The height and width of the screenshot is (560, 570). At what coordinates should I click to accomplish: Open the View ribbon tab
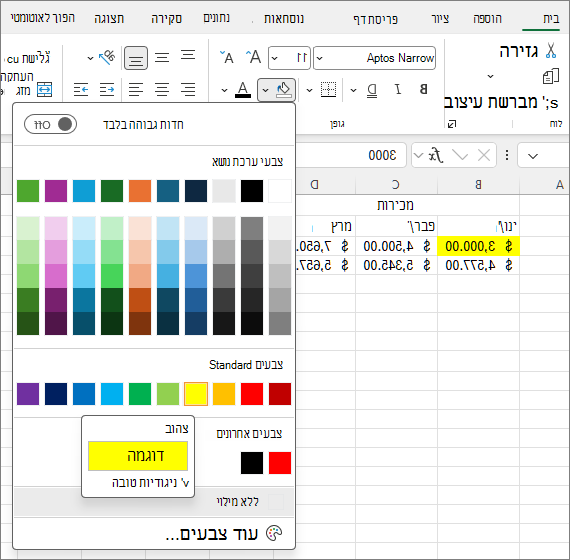pyautogui.click(x=109, y=18)
